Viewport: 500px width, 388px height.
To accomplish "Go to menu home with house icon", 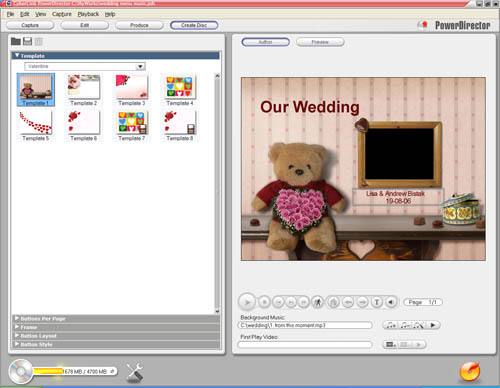I will [x=333, y=302].
